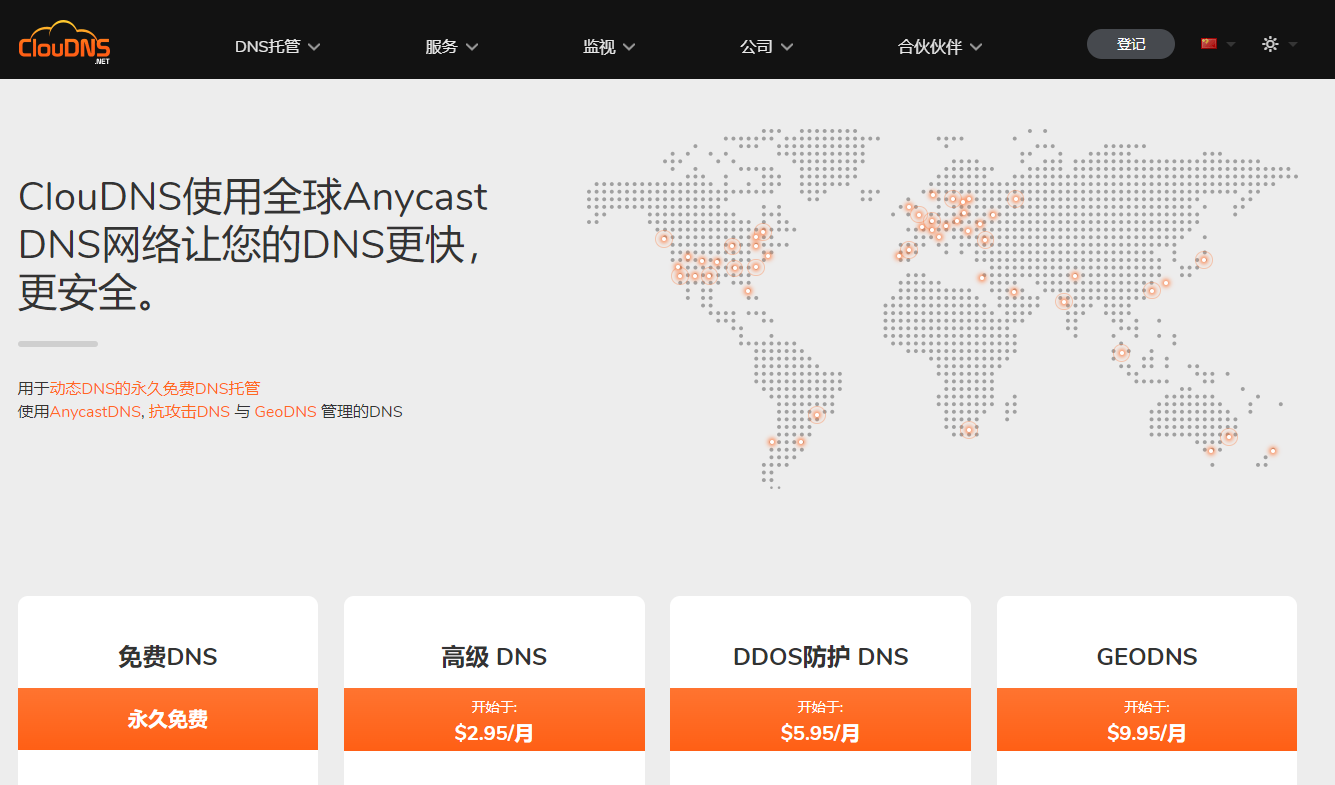Expand the theme selector arrow
This screenshot has width=1335, height=785.
(1293, 45)
